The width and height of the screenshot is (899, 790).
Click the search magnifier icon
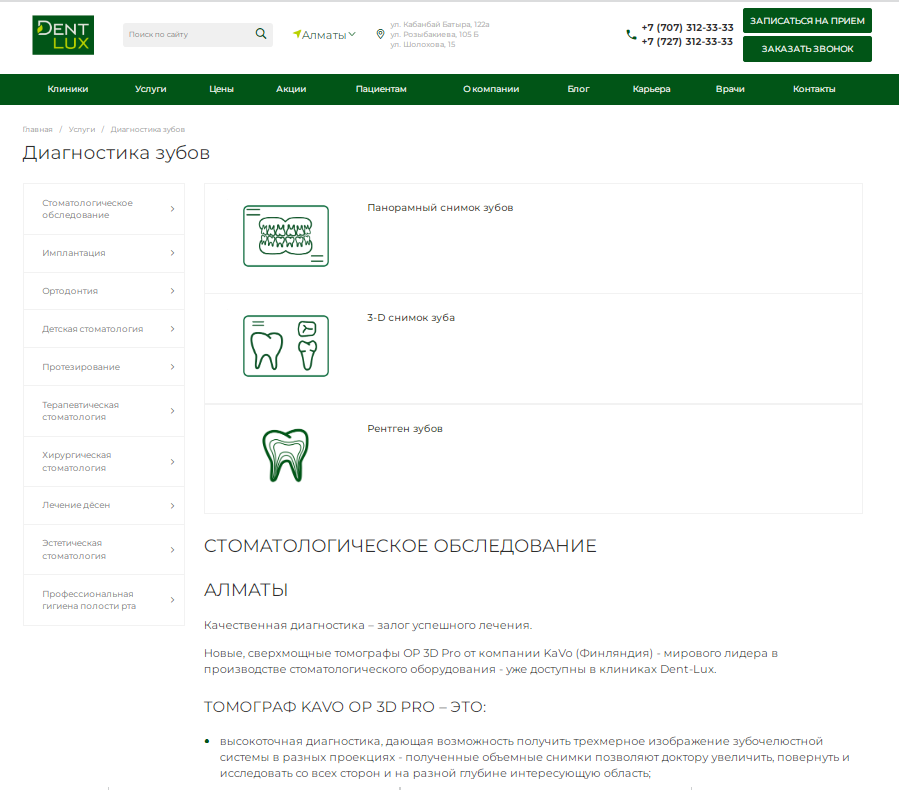tap(261, 34)
